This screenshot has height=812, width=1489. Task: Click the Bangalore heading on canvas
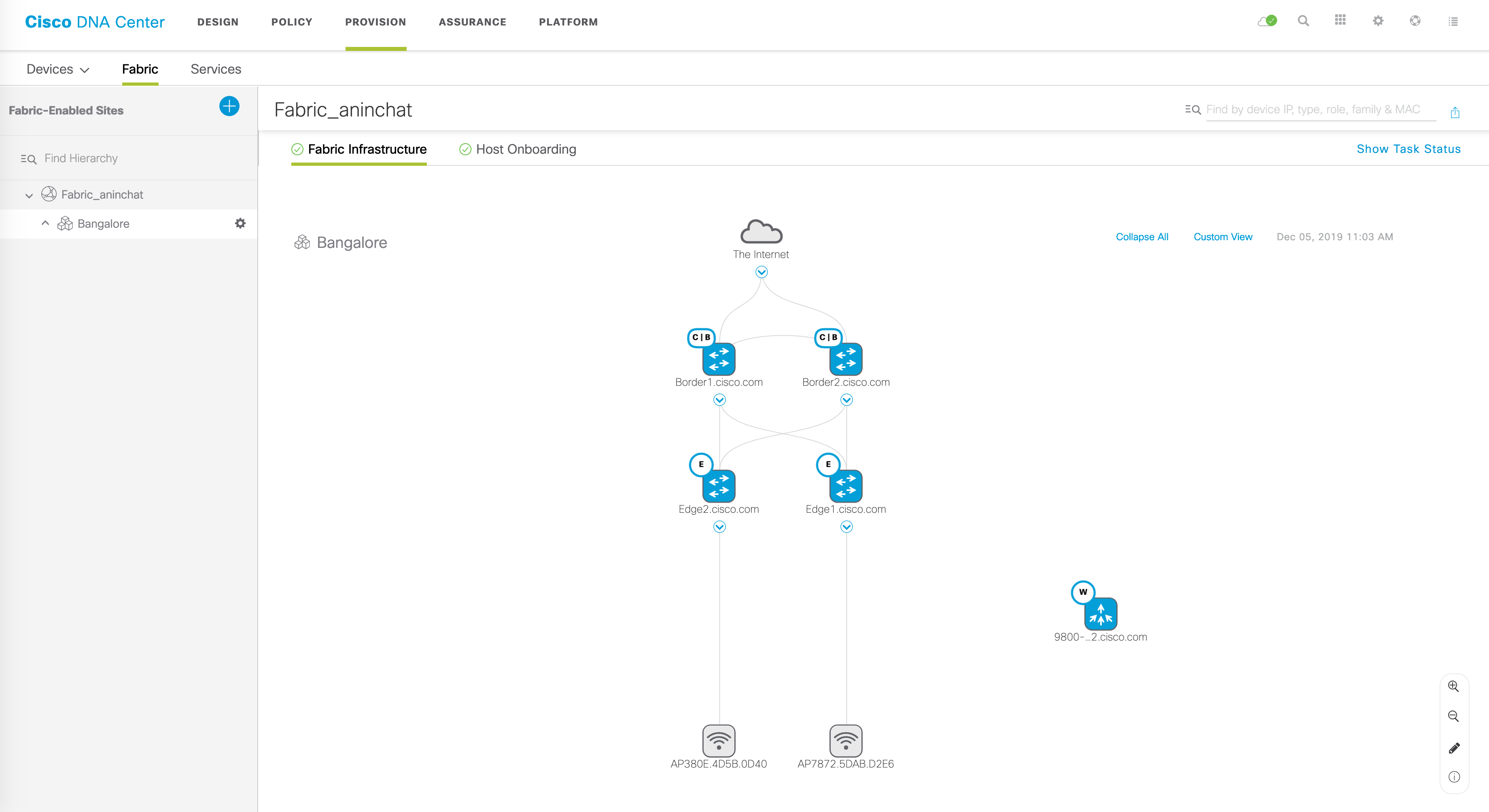pyautogui.click(x=352, y=243)
